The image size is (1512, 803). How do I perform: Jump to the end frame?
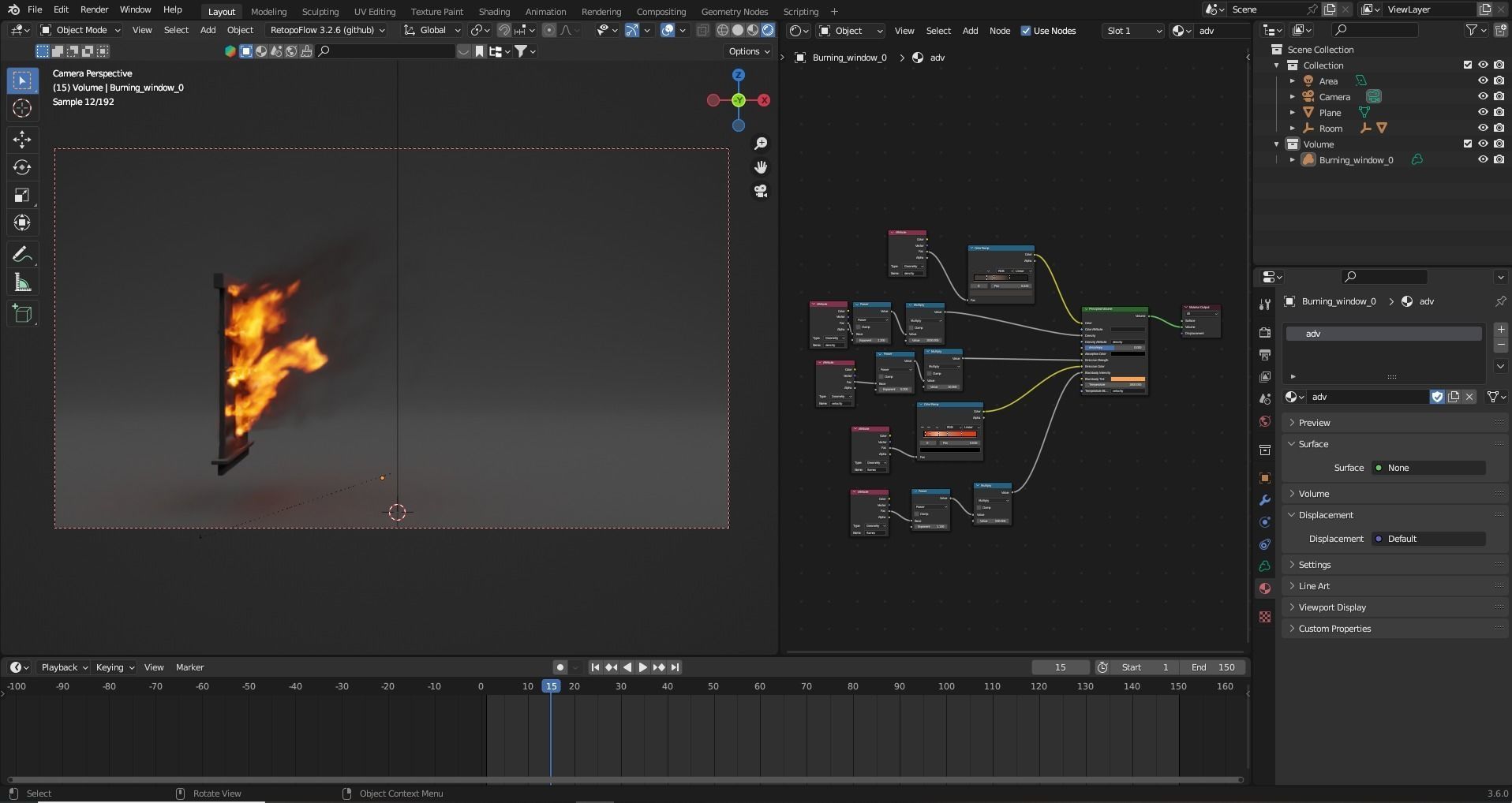tap(675, 667)
